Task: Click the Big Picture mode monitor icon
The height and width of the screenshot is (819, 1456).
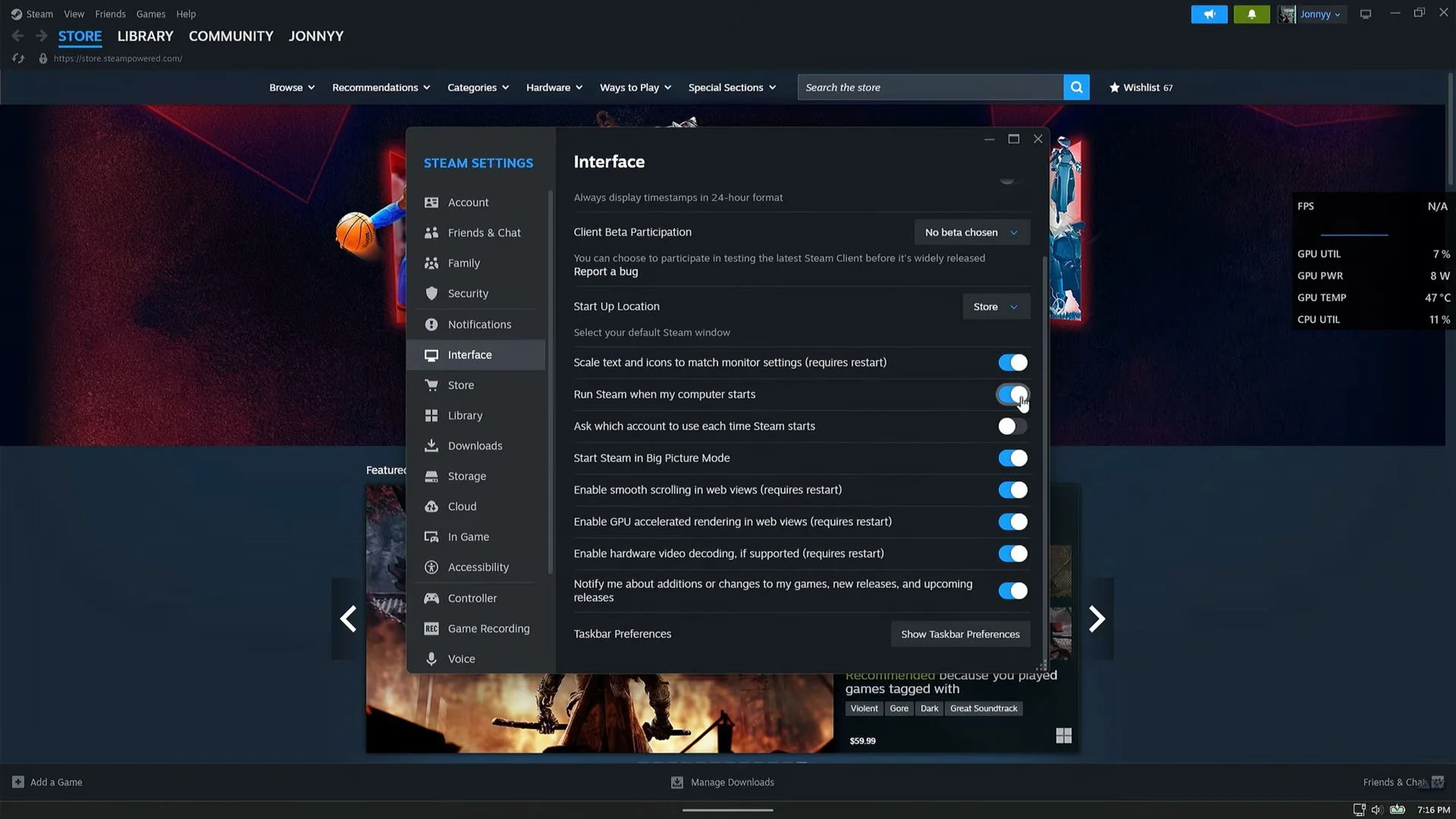Action: (1365, 14)
